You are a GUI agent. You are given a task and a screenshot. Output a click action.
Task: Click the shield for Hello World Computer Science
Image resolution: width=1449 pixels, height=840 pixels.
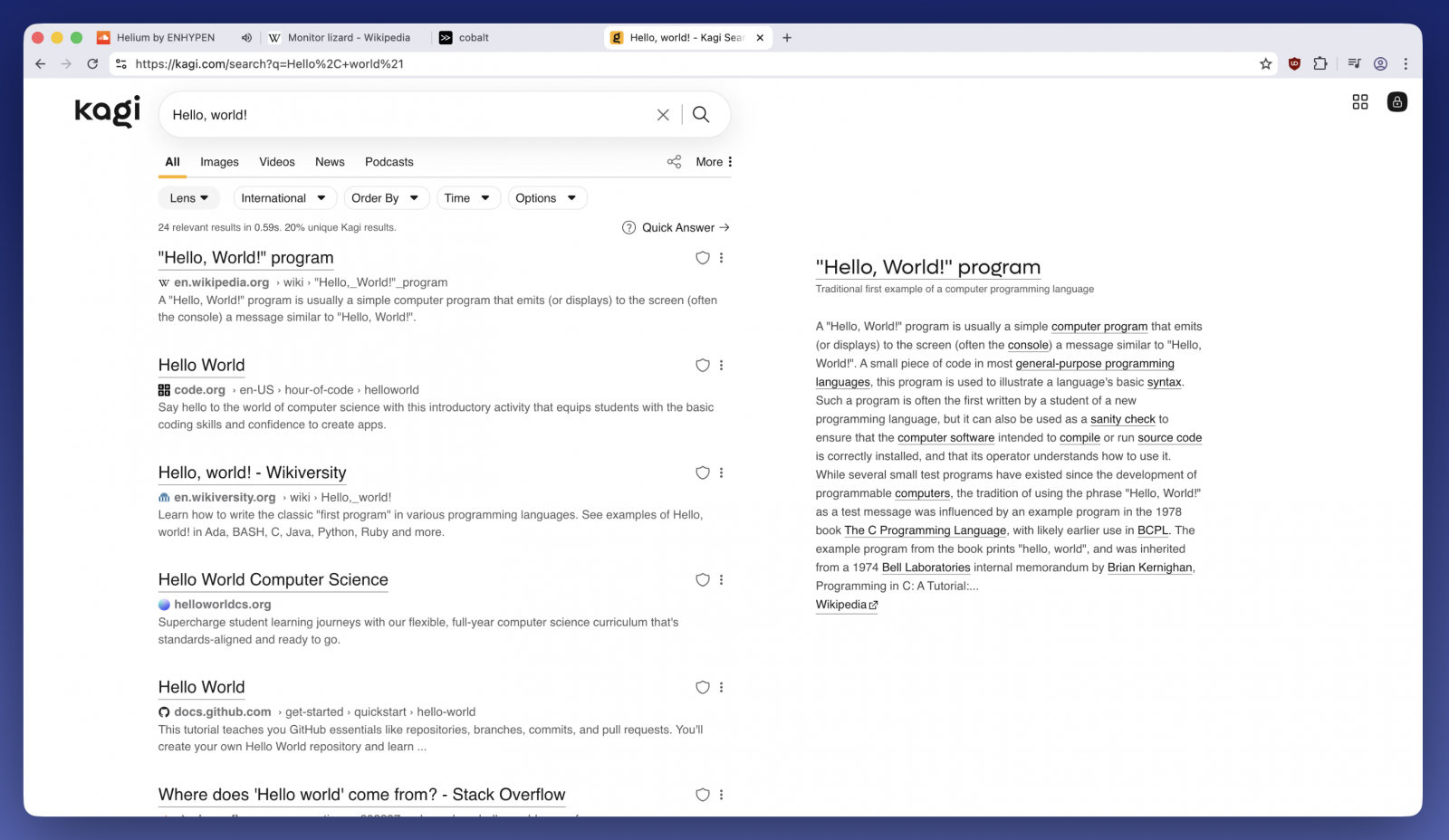click(x=702, y=580)
